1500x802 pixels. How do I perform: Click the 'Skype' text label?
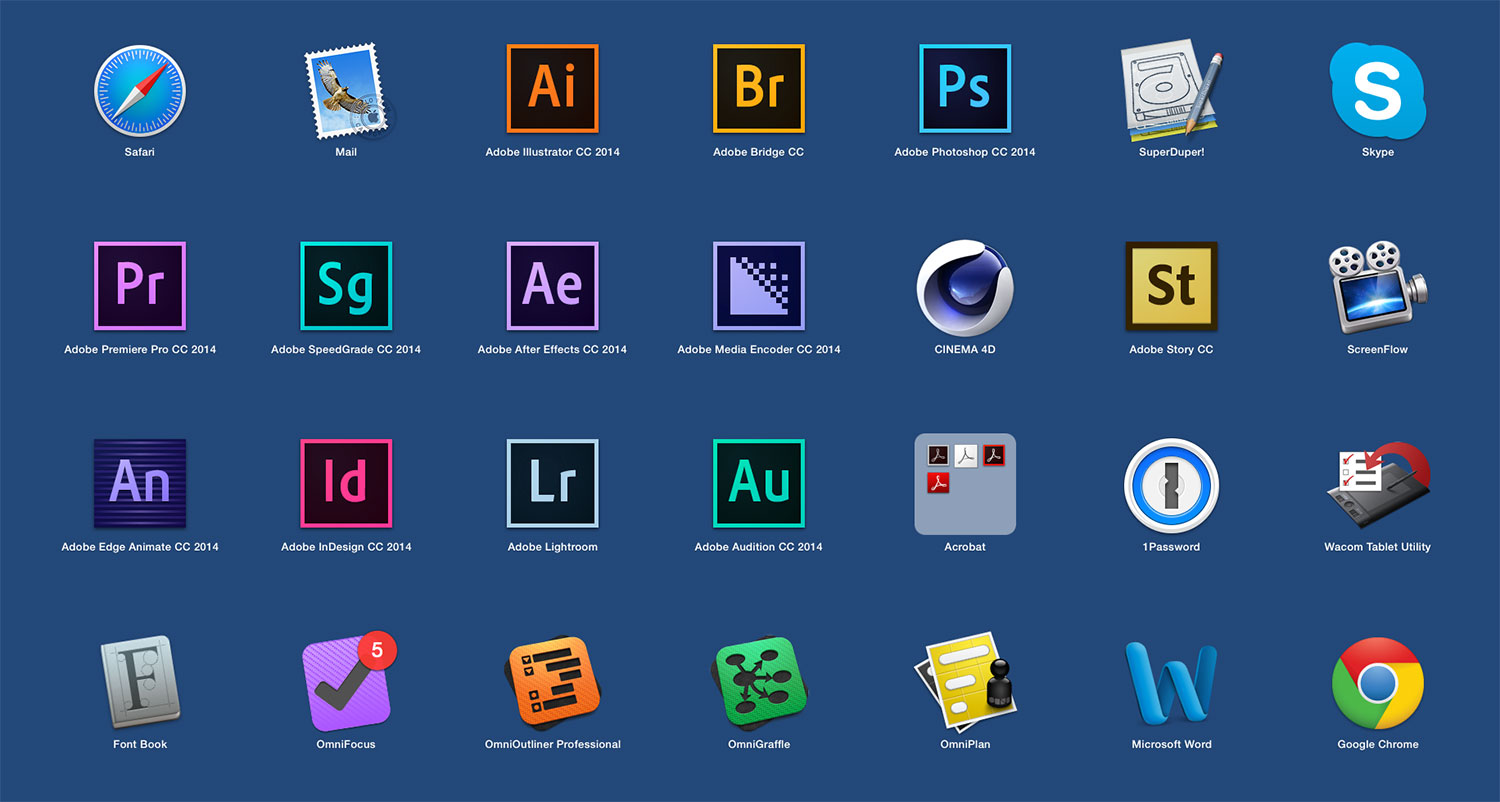point(1378,152)
